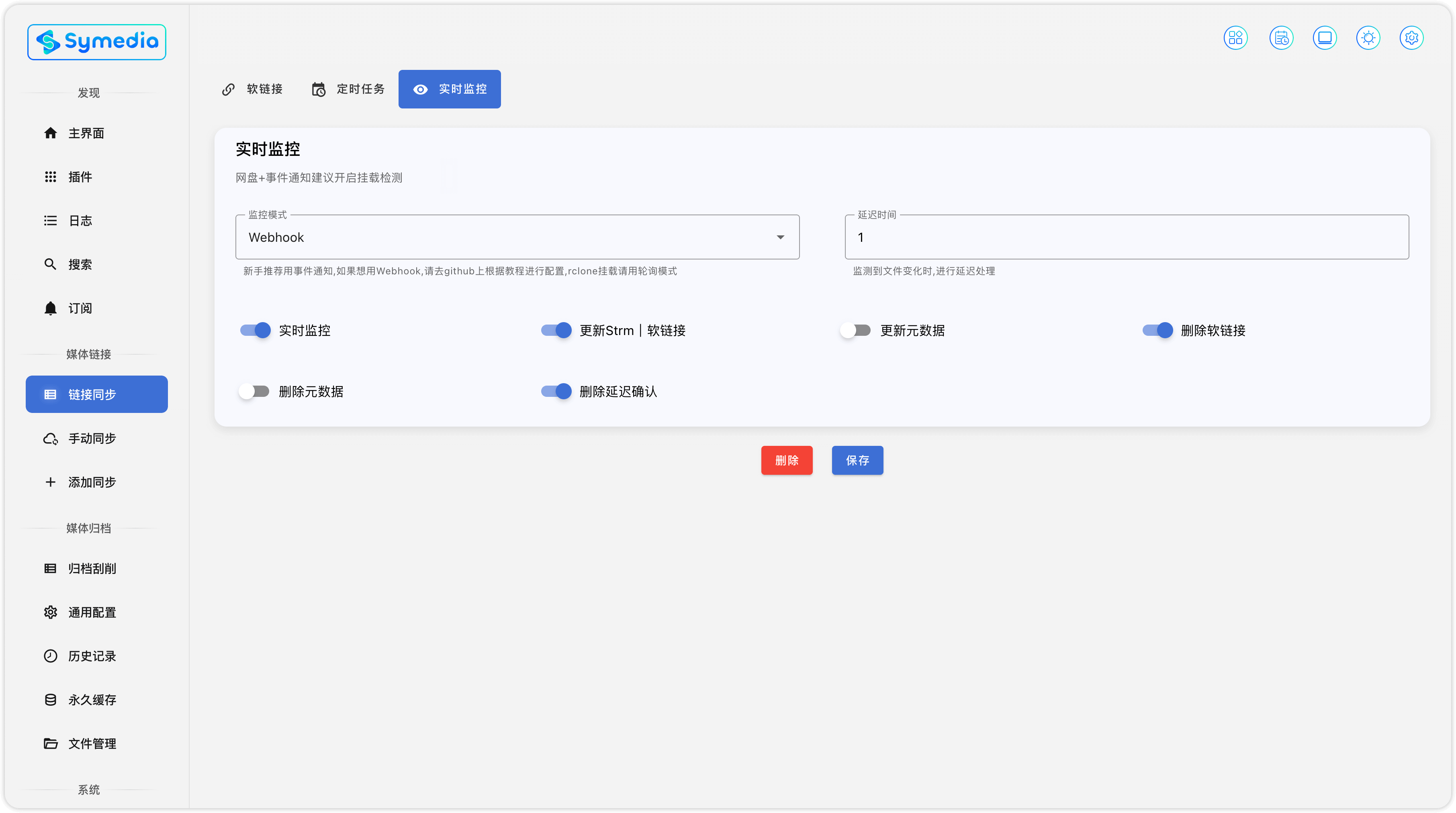Viewport: 1456px width, 813px height.
Task: Open the dashboard widgets icon in header
Action: pyautogui.click(x=1235, y=38)
